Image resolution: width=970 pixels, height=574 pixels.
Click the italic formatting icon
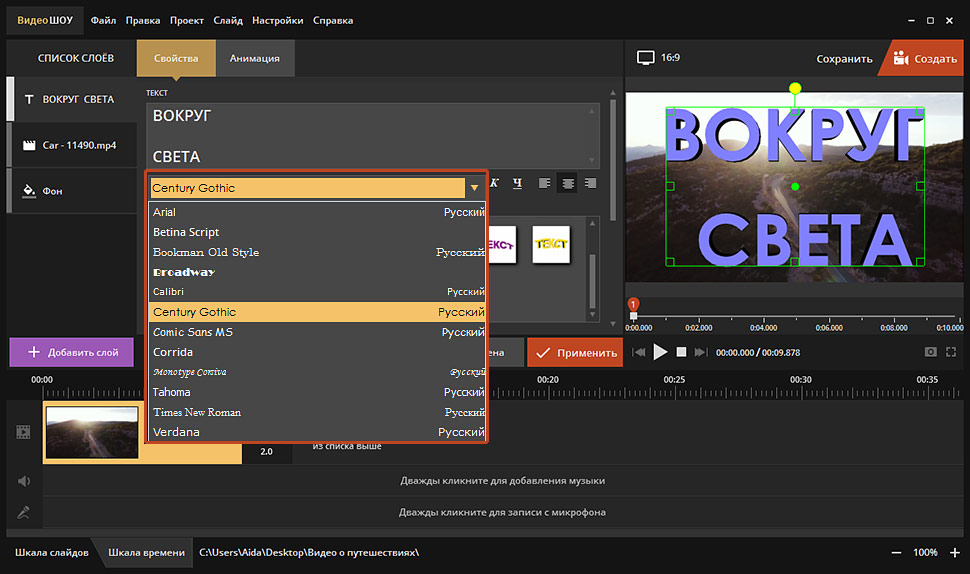(x=494, y=183)
